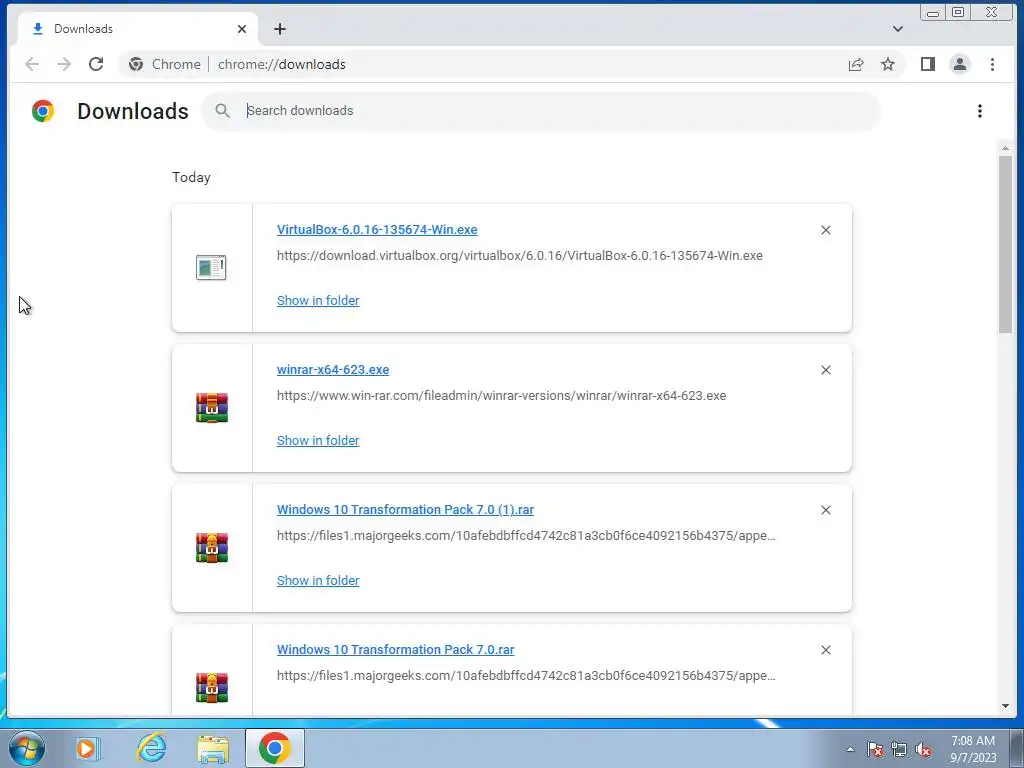Open Windows Explorer from taskbar
Image resolution: width=1024 pixels, height=768 pixels.
tap(213, 748)
